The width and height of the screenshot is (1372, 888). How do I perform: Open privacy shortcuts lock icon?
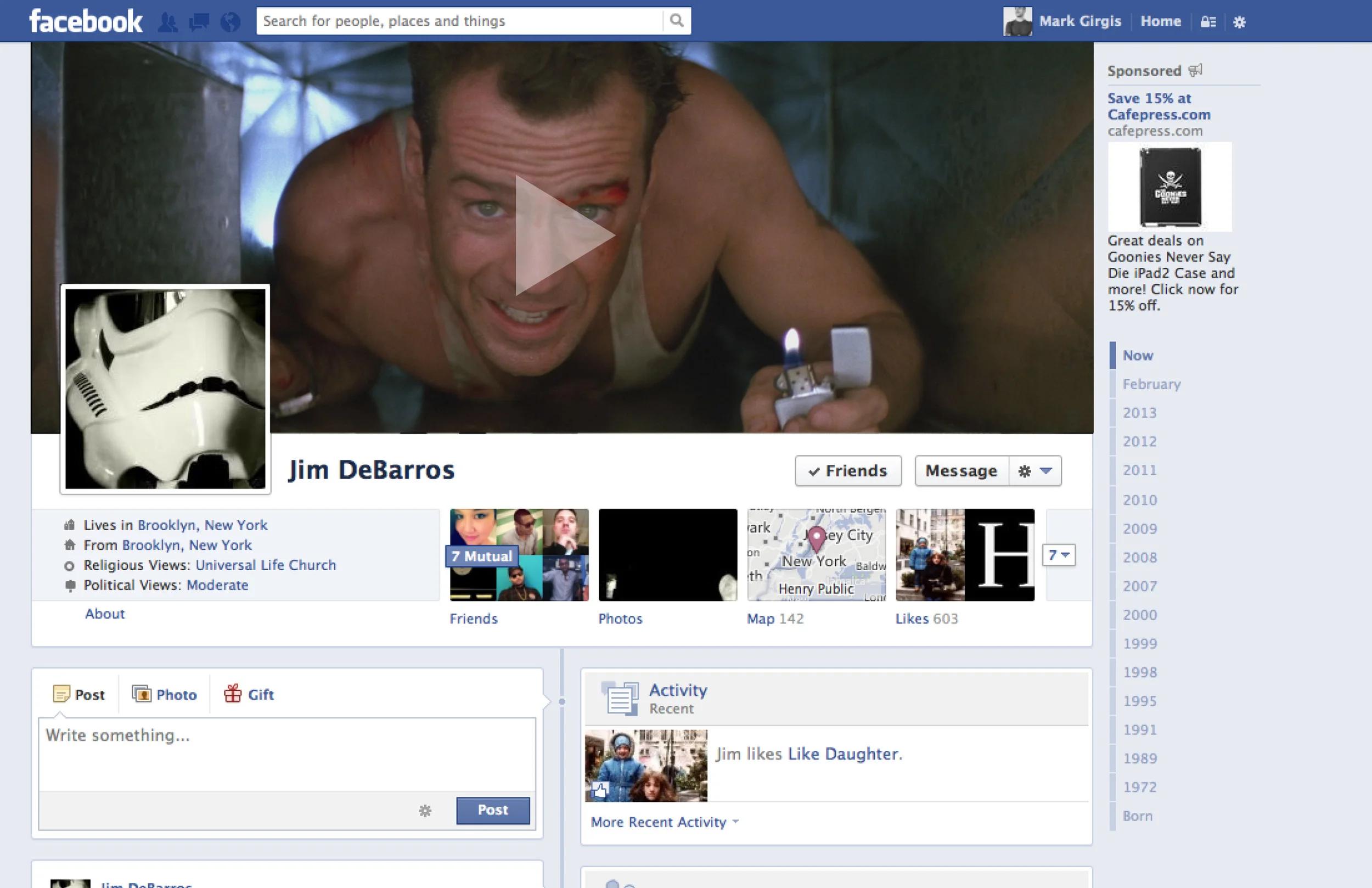tap(1208, 22)
